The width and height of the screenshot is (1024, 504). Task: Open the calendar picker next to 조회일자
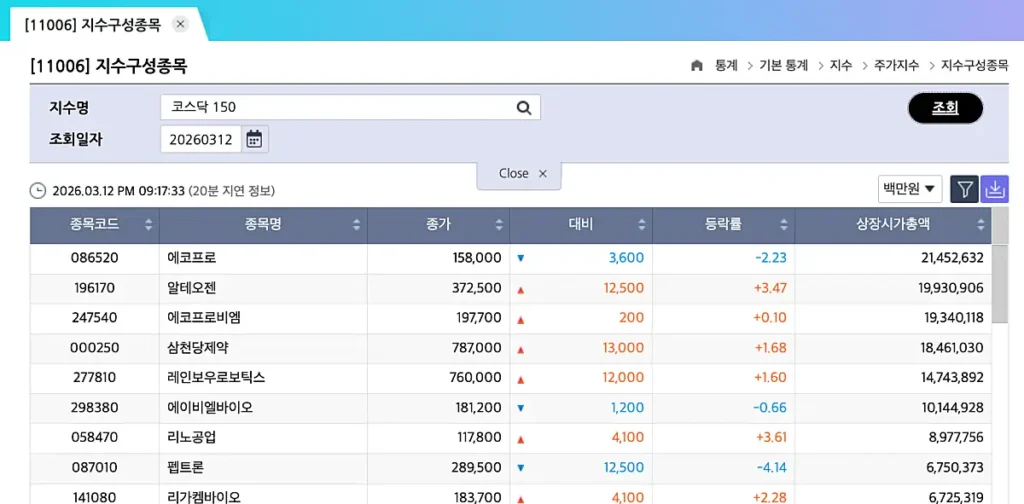click(x=254, y=139)
